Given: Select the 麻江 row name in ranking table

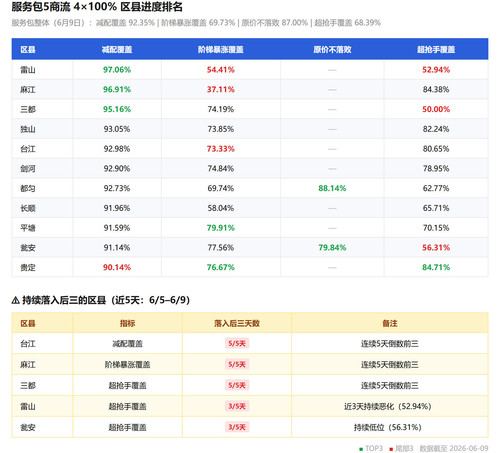Looking at the screenshot, I should coord(28,89).
